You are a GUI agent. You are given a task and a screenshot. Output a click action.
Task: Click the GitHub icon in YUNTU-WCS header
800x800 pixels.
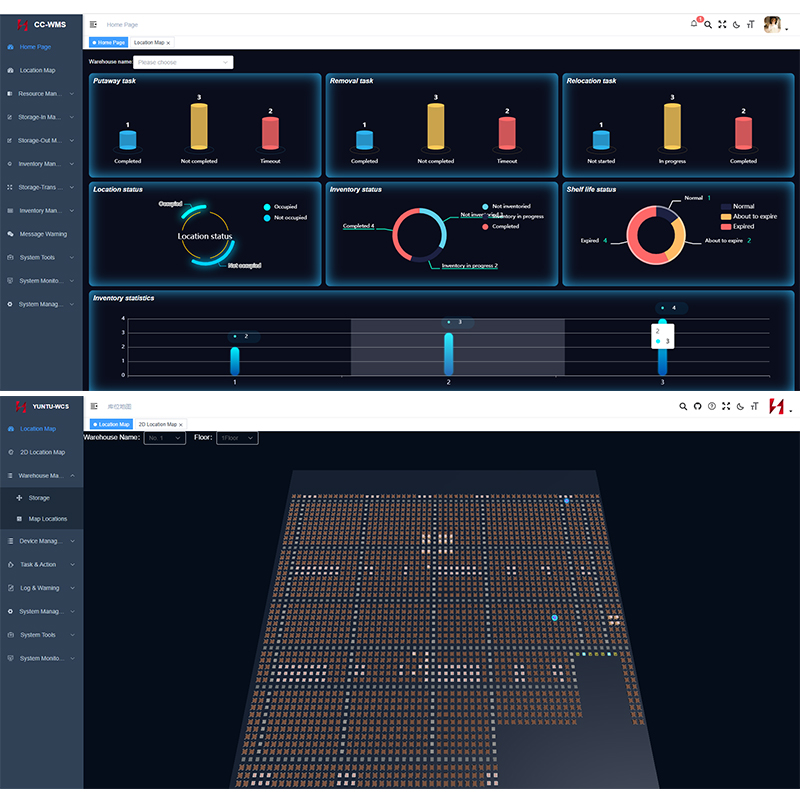pyautogui.click(x=698, y=406)
